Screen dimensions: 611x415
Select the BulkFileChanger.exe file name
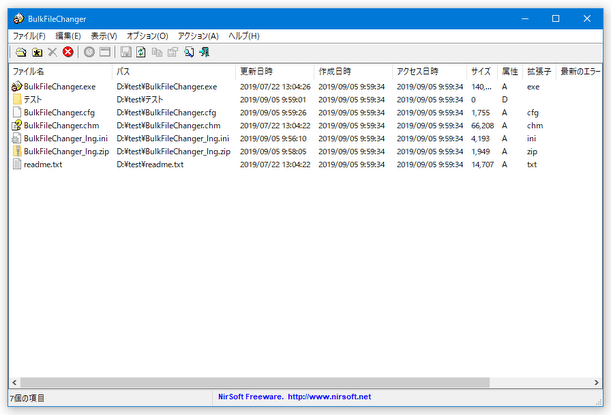(60, 87)
